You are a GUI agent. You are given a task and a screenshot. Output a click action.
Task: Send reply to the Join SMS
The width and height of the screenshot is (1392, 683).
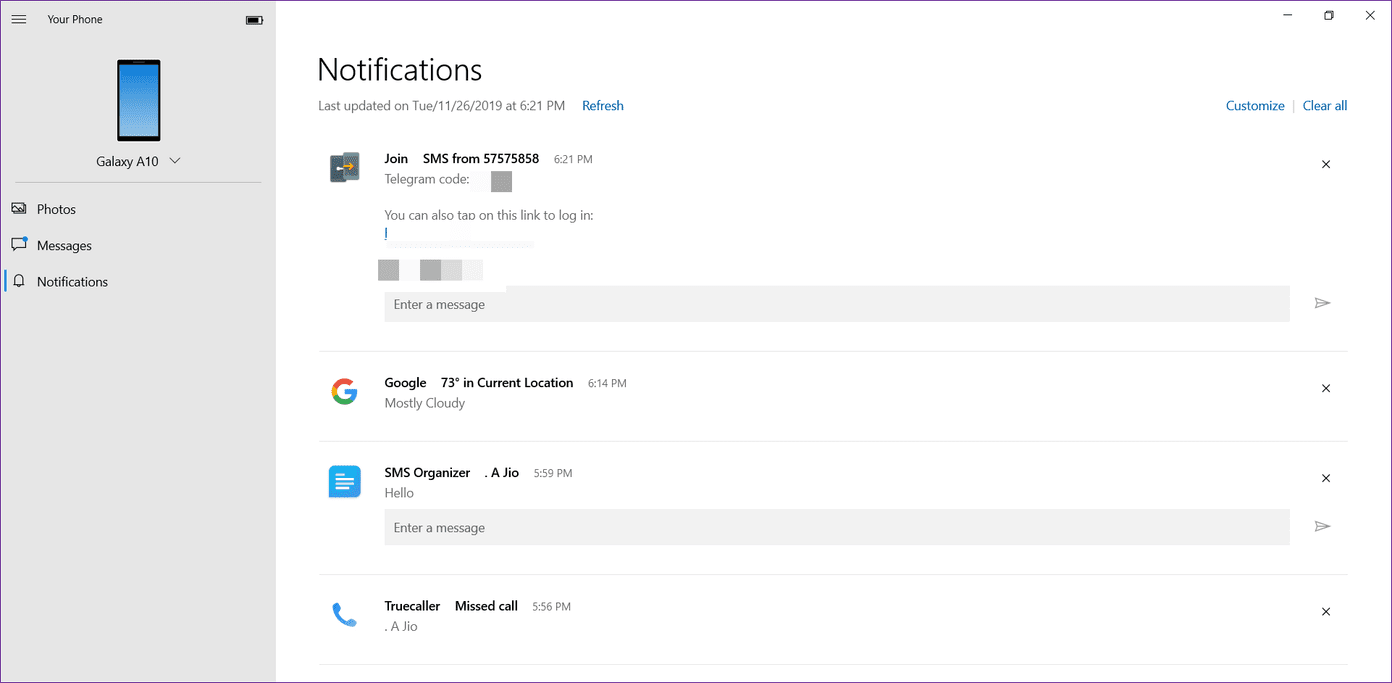pyautogui.click(x=1322, y=303)
